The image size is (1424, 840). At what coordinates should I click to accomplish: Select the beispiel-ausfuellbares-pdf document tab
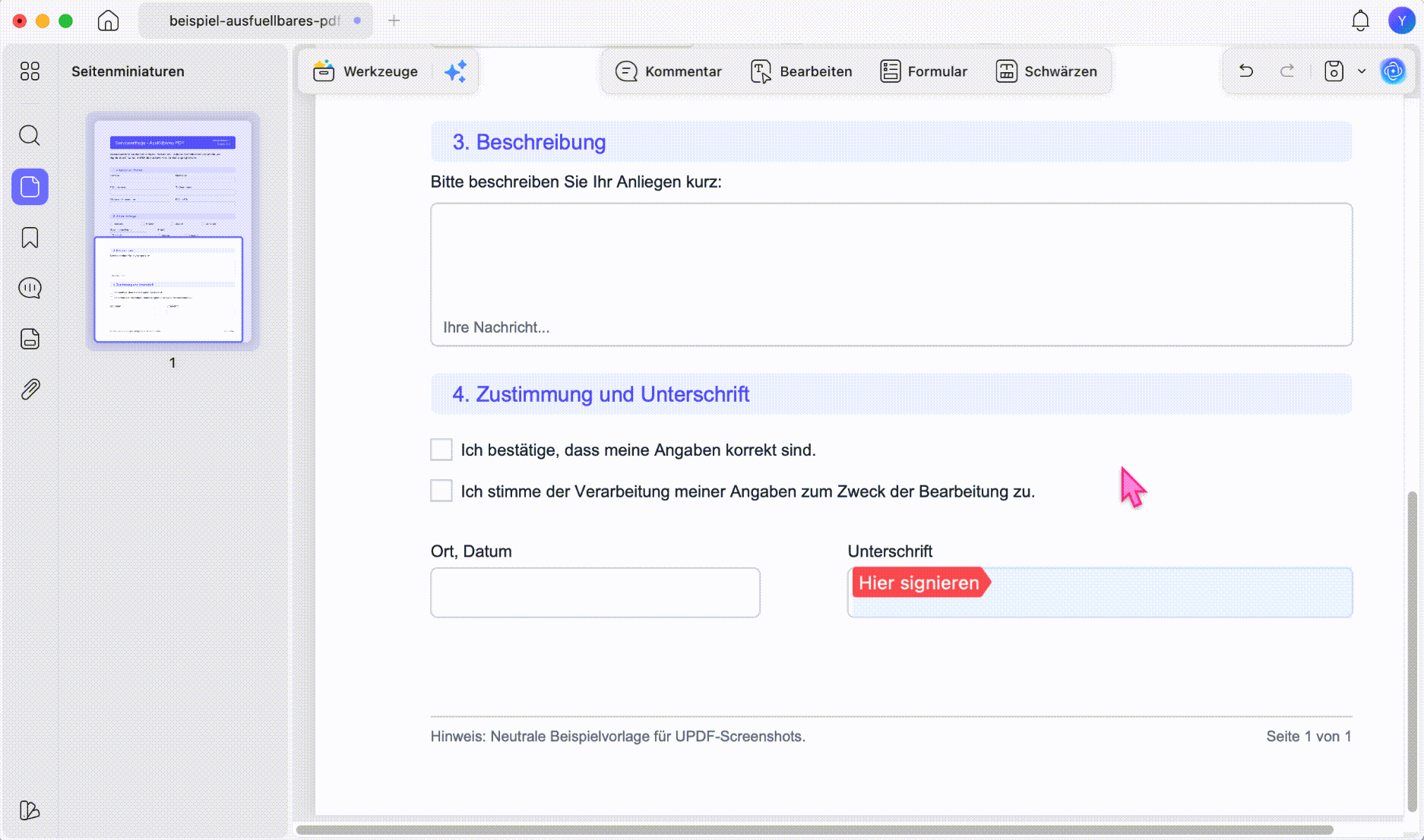(255, 21)
